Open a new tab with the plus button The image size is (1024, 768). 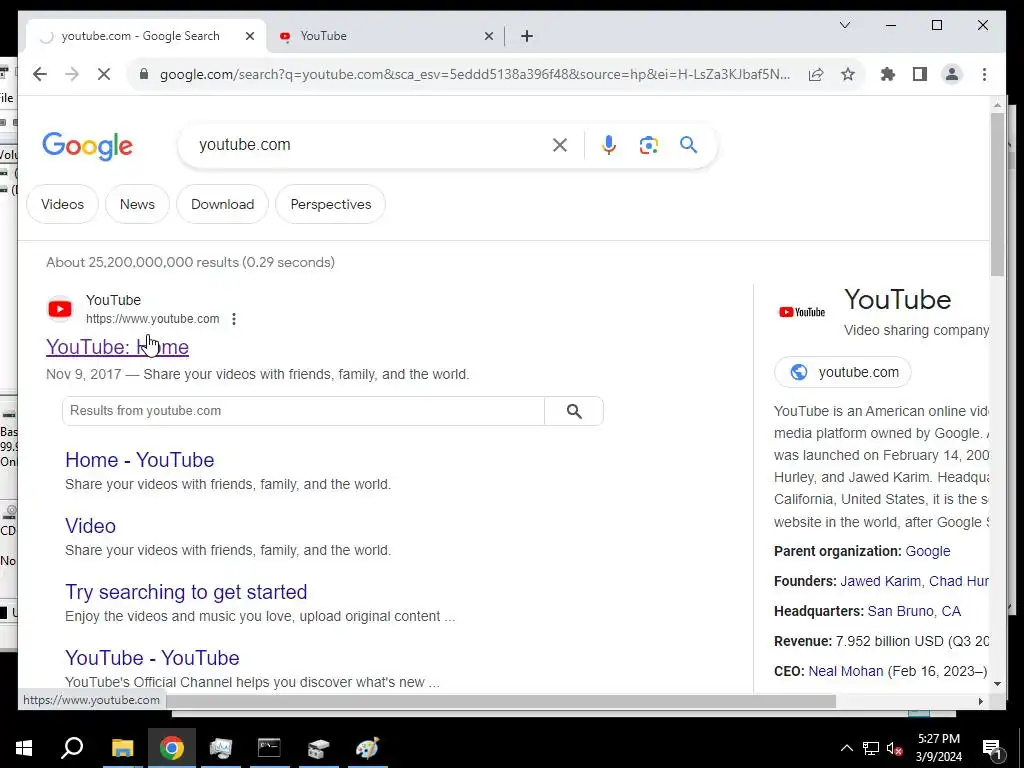pyautogui.click(x=527, y=36)
